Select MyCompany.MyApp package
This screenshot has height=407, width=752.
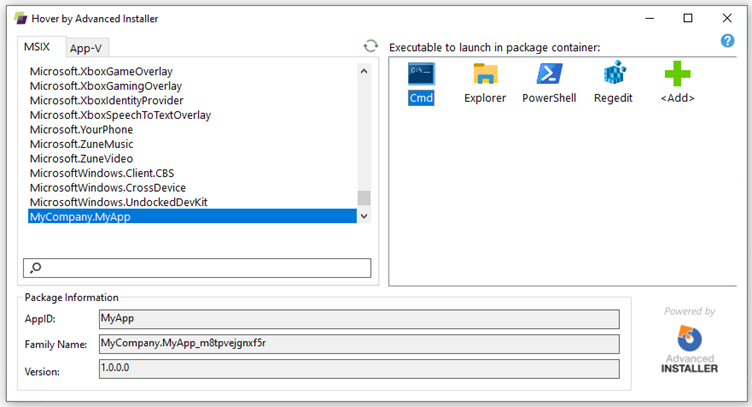192,216
